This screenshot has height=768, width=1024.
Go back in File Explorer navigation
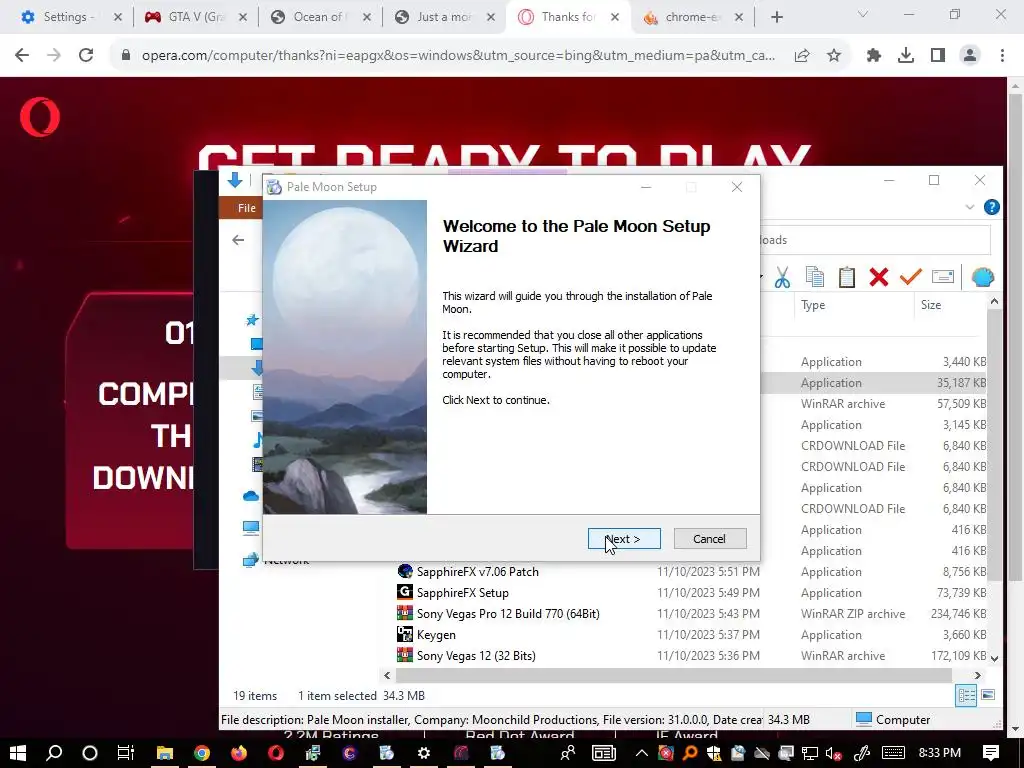coord(238,240)
